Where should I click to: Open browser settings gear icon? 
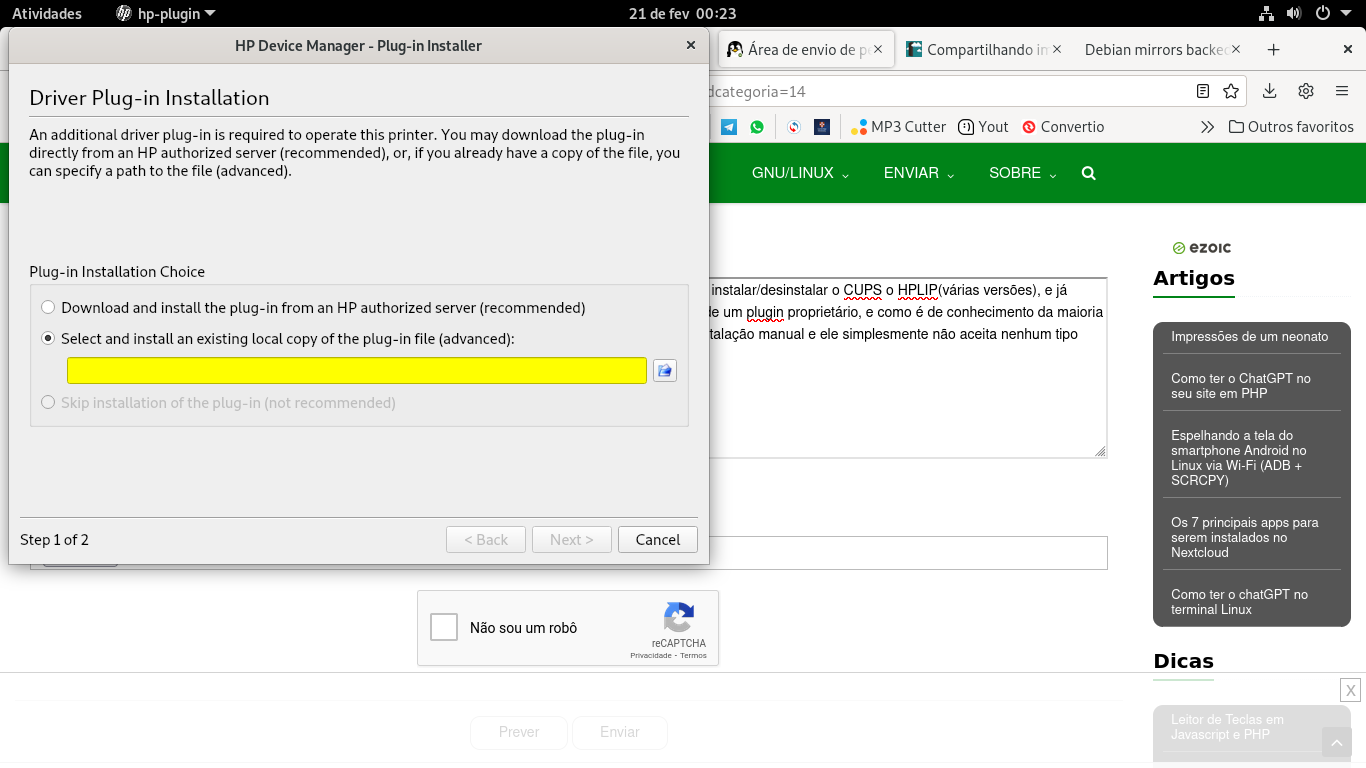click(1306, 91)
